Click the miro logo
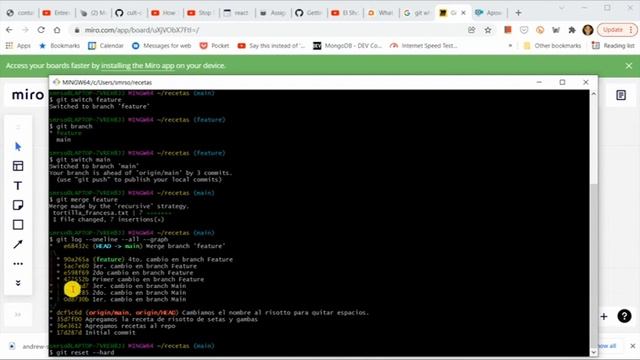The width and height of the screenshot is (640, 360). [x=28, y=95]
